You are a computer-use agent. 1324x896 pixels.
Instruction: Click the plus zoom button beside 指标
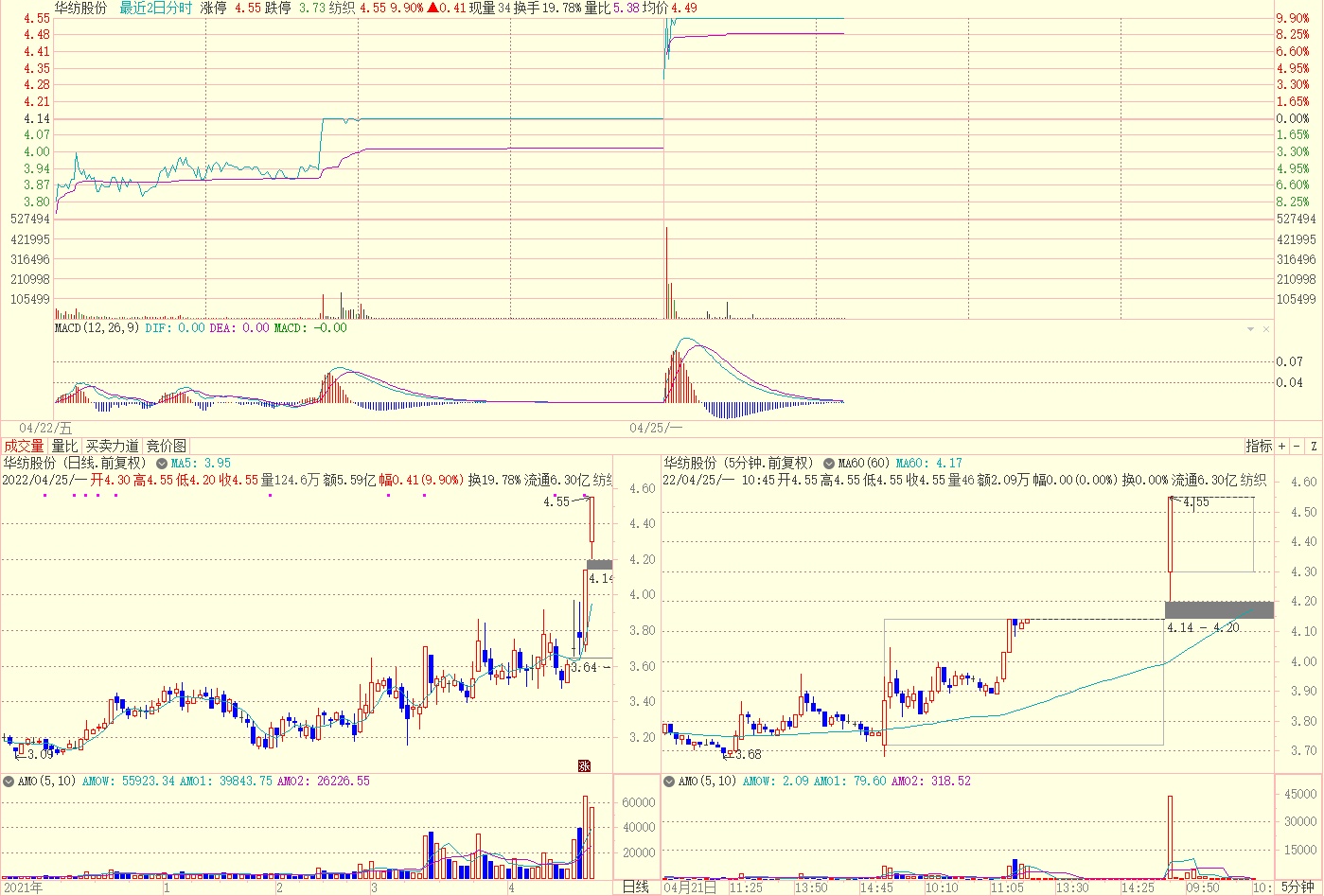(x=1282, y=446)
